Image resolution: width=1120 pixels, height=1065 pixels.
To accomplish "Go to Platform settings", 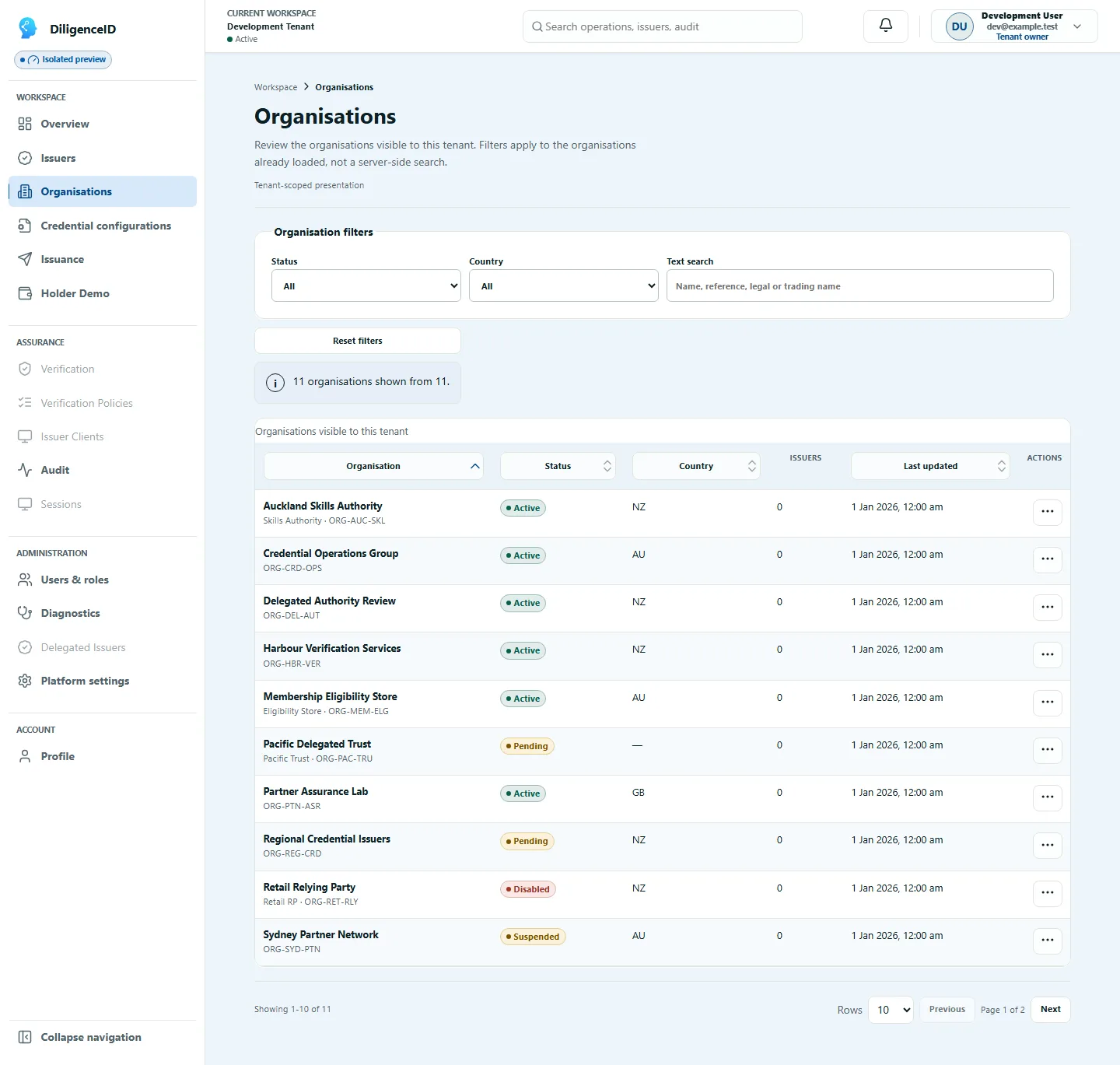I will coord(103,681).
